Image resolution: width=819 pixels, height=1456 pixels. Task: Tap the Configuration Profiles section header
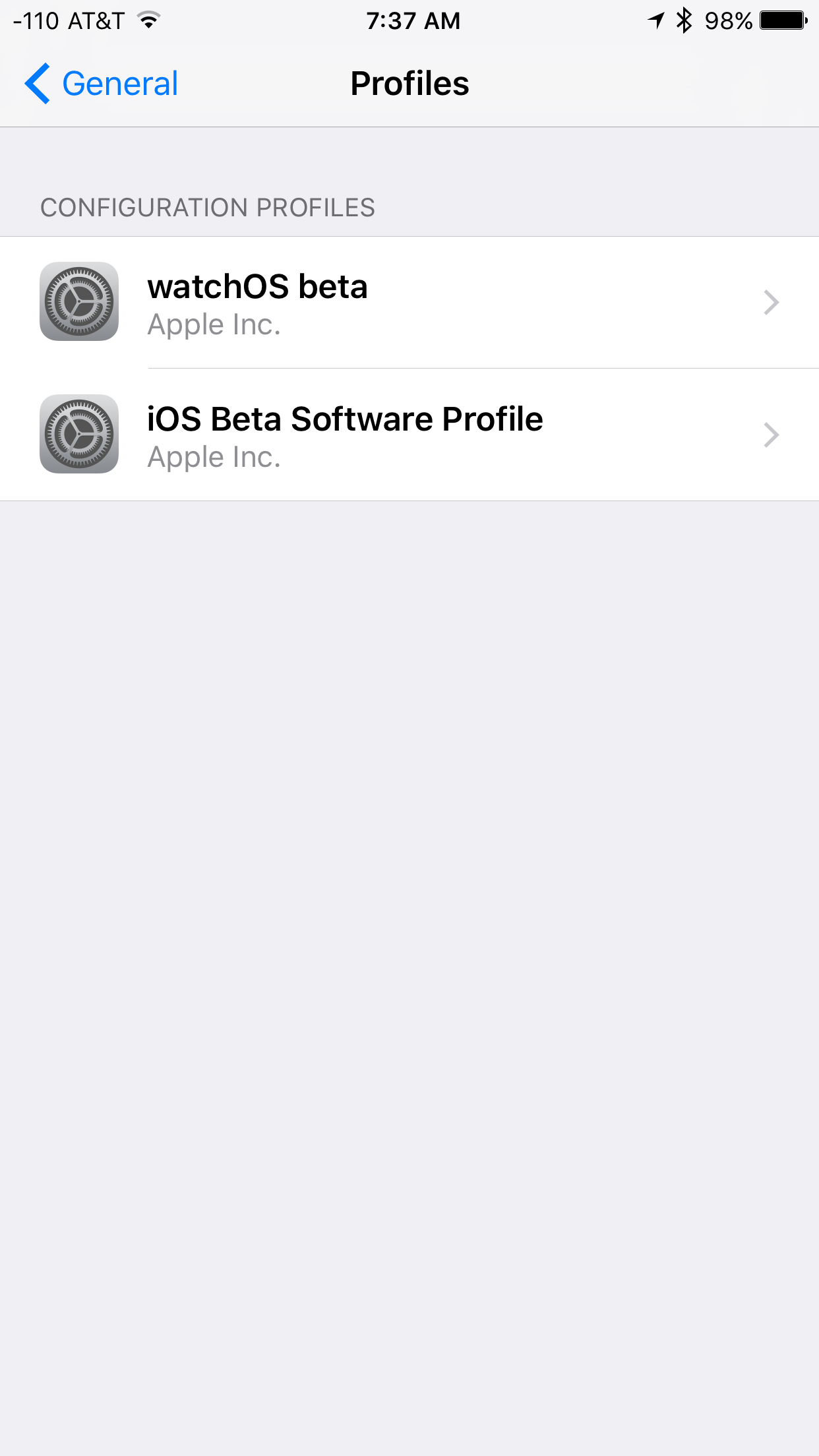pyautogui.click(x=208, y=208)
